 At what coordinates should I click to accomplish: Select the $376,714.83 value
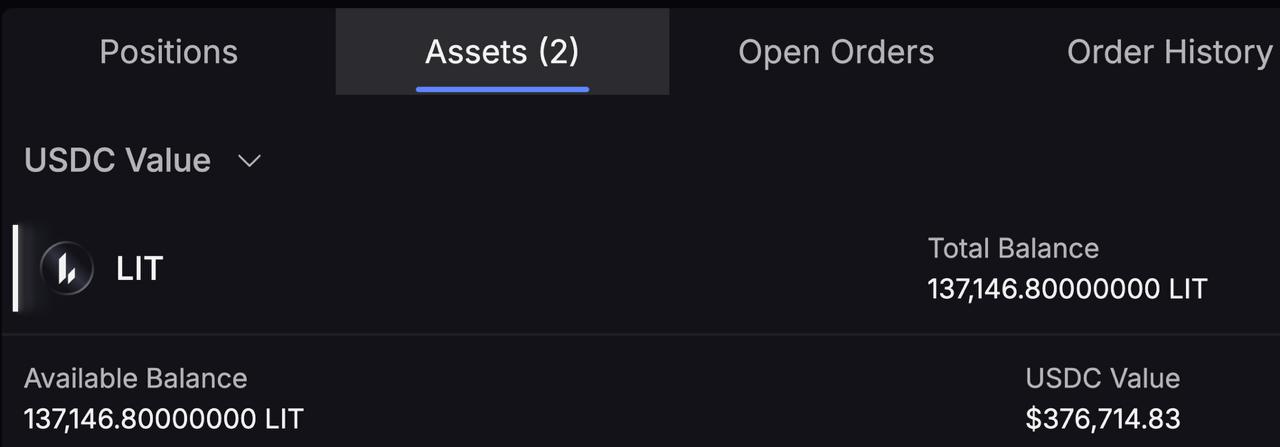point(1102,418)
